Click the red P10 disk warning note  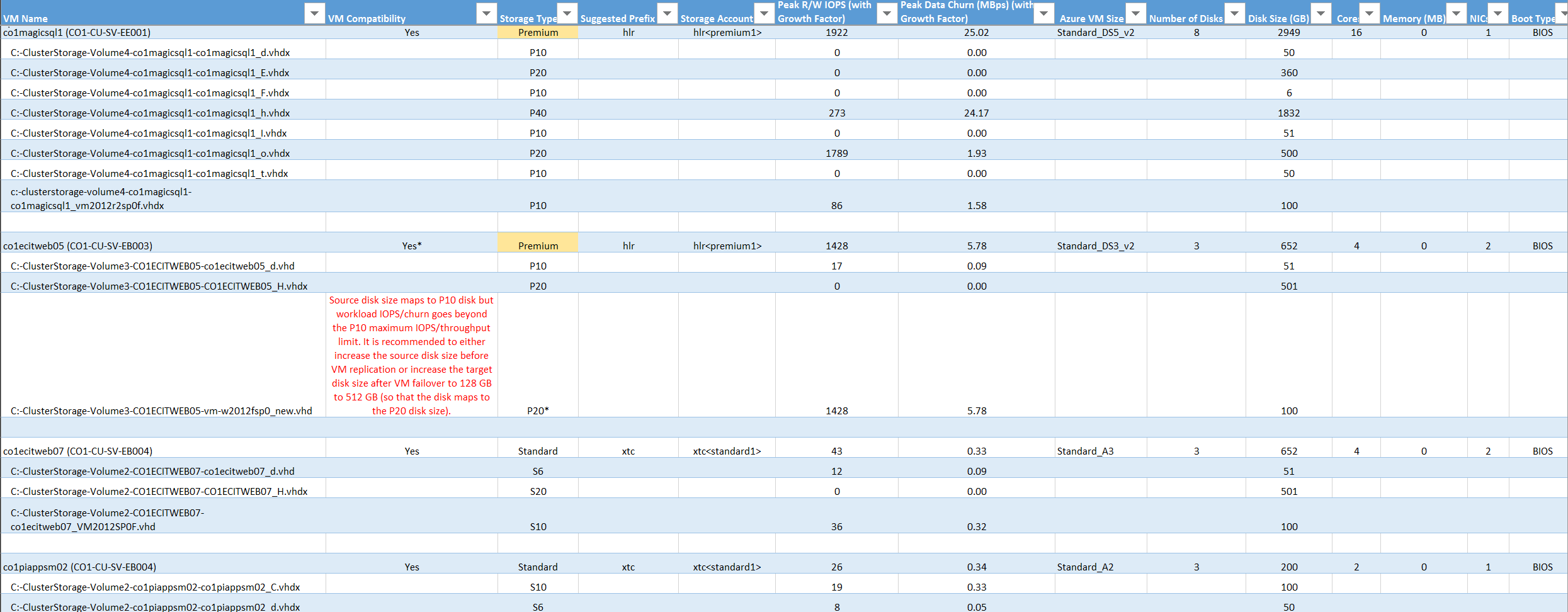[x=412, y=355]
